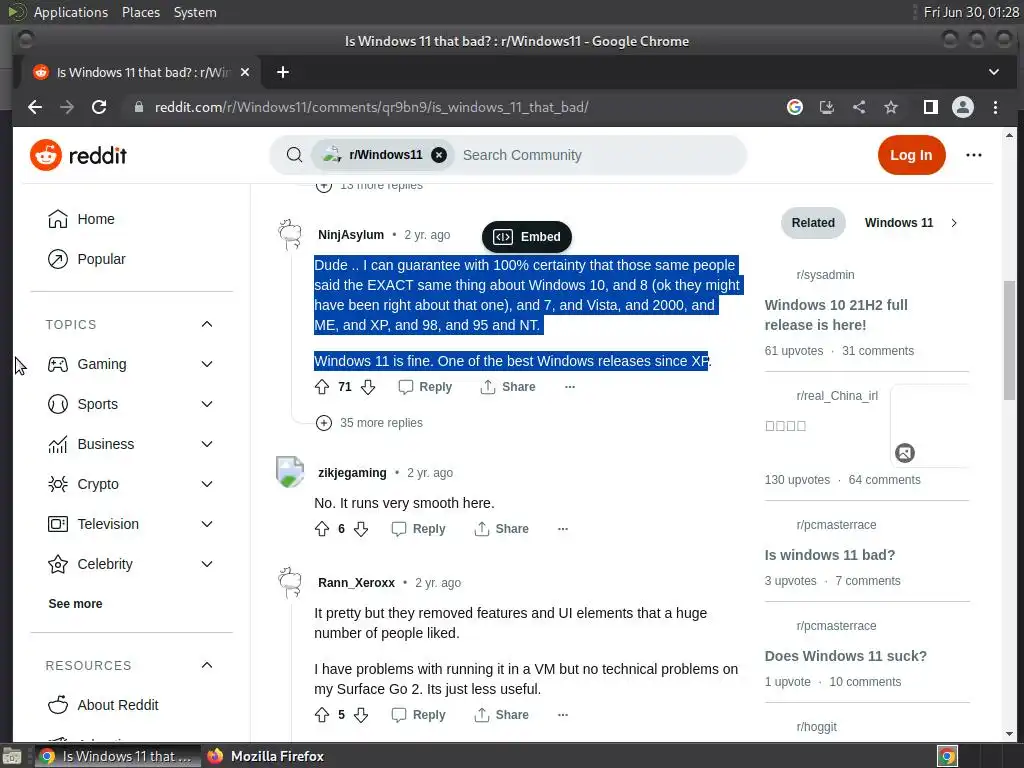The image size is (1024, 768).
Task: Expand the Business topic
Action: (207, 444)
